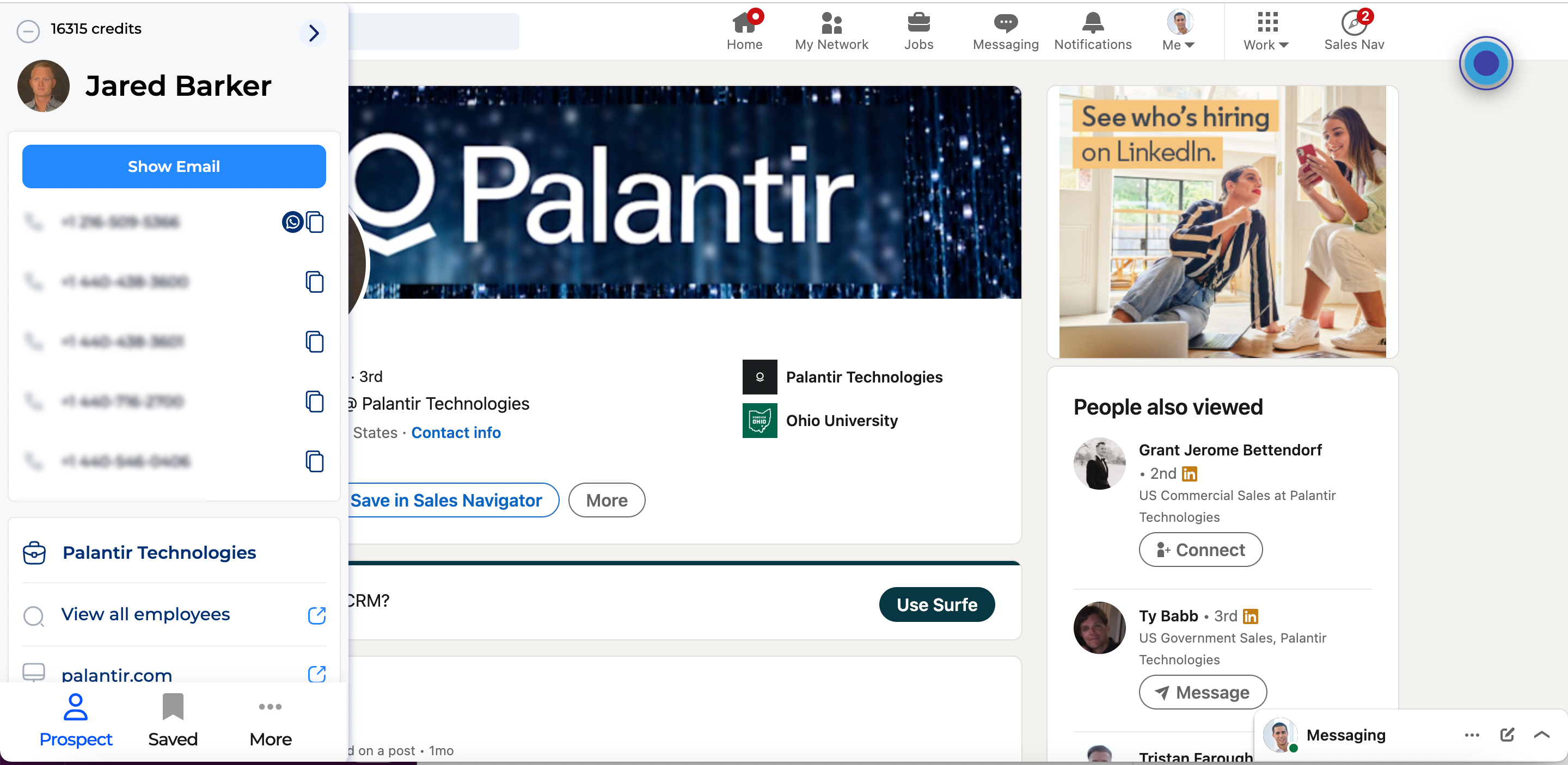Click the Palantir logo icon in experience summary
Image resolution: width=1568 pixels, height=765 pixels.
point(759,377)
